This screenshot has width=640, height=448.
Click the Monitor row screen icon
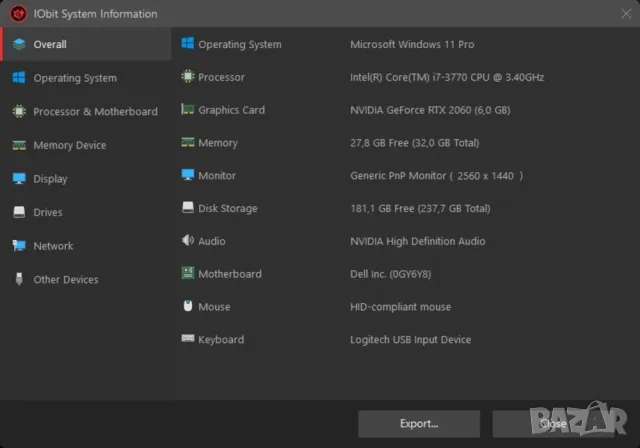pos(188,175)
